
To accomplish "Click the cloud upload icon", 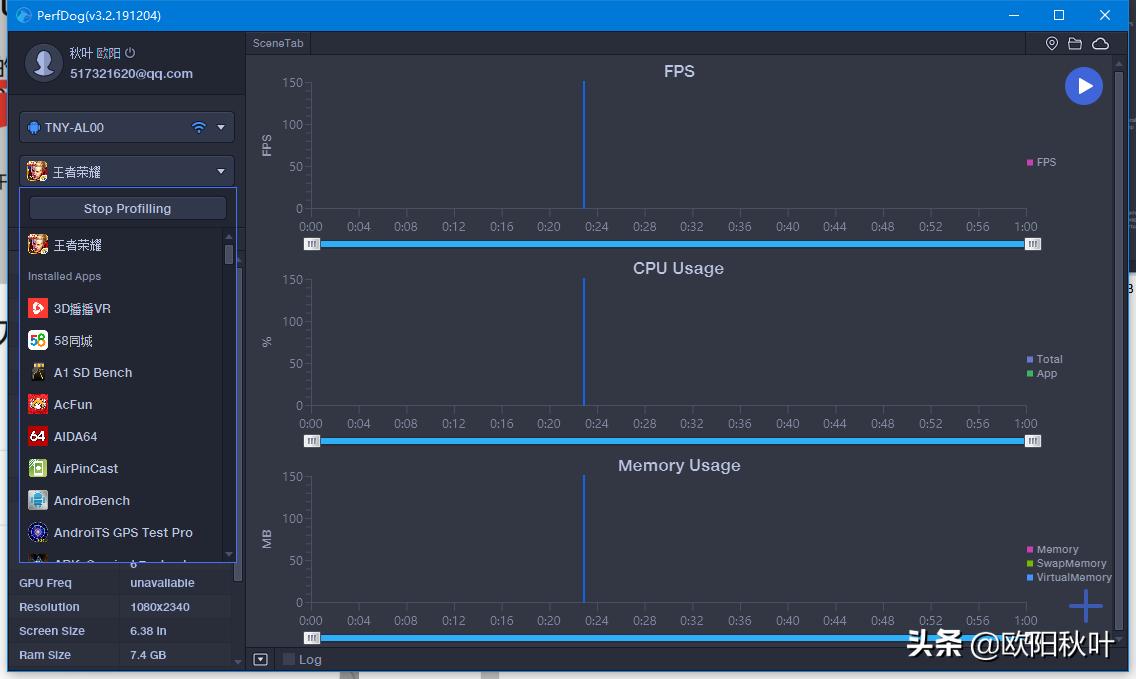I will click(1100, 43).
